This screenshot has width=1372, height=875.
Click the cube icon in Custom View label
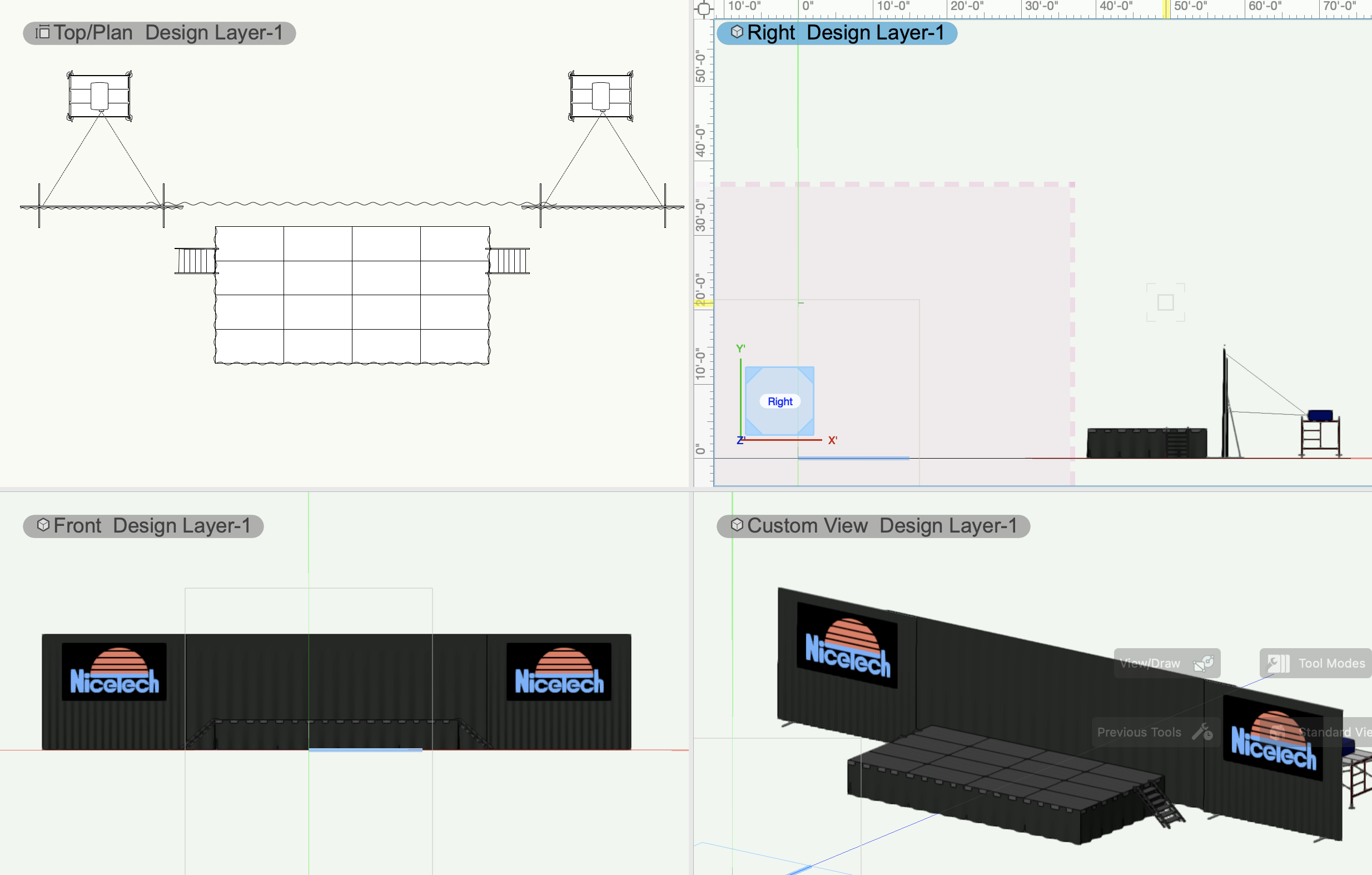(737, 525)
